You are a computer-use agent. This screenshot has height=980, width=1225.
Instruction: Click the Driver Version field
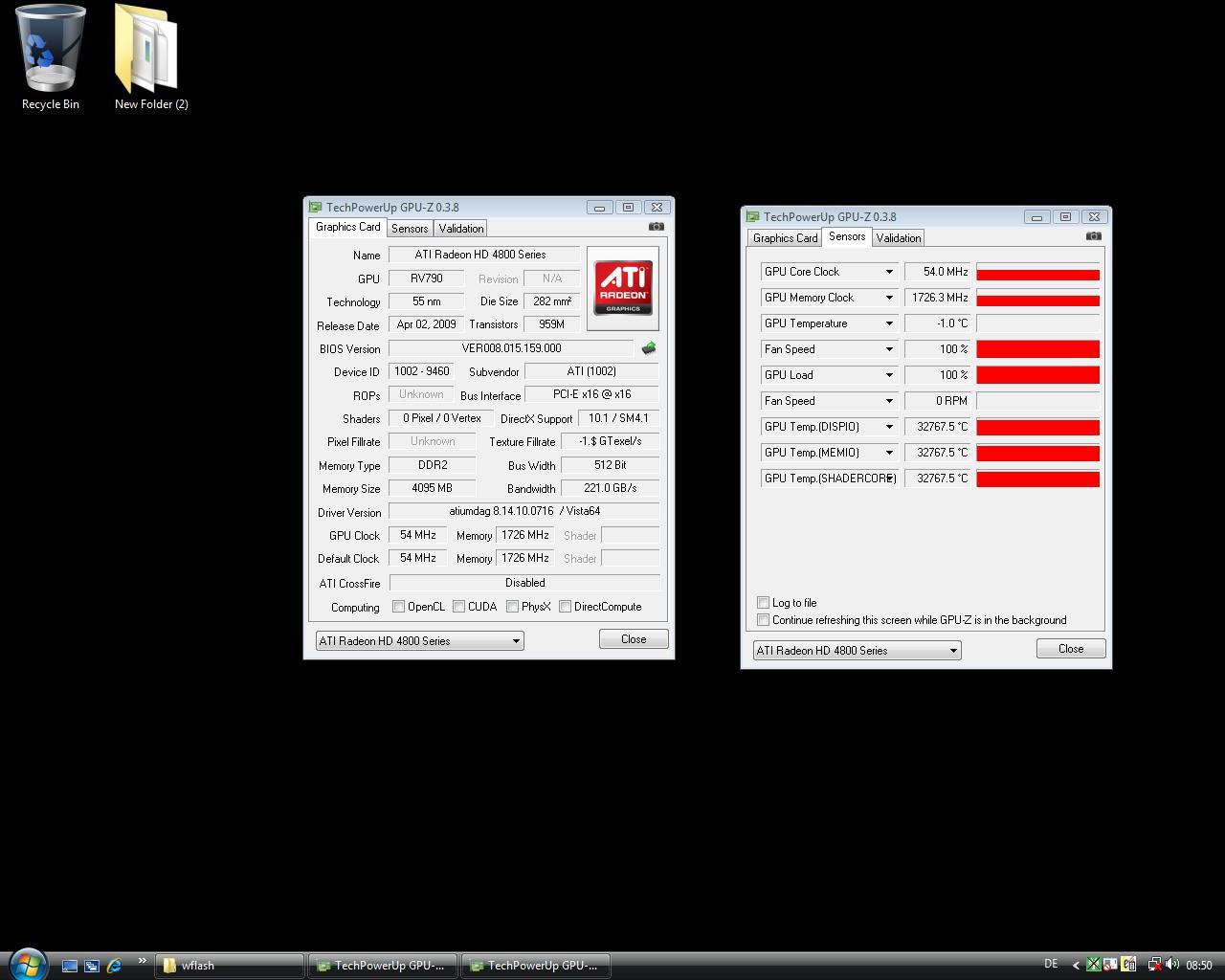pyautogui.click(x=524, y=511)
